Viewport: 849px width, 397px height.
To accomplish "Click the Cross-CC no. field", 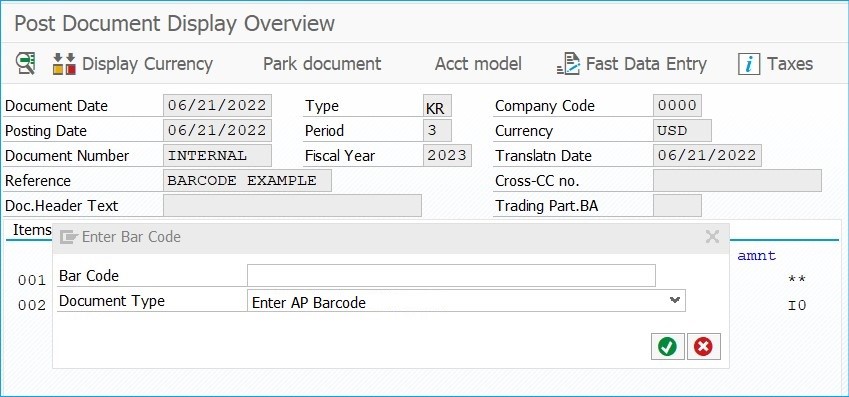I will [x=737, y=180].
